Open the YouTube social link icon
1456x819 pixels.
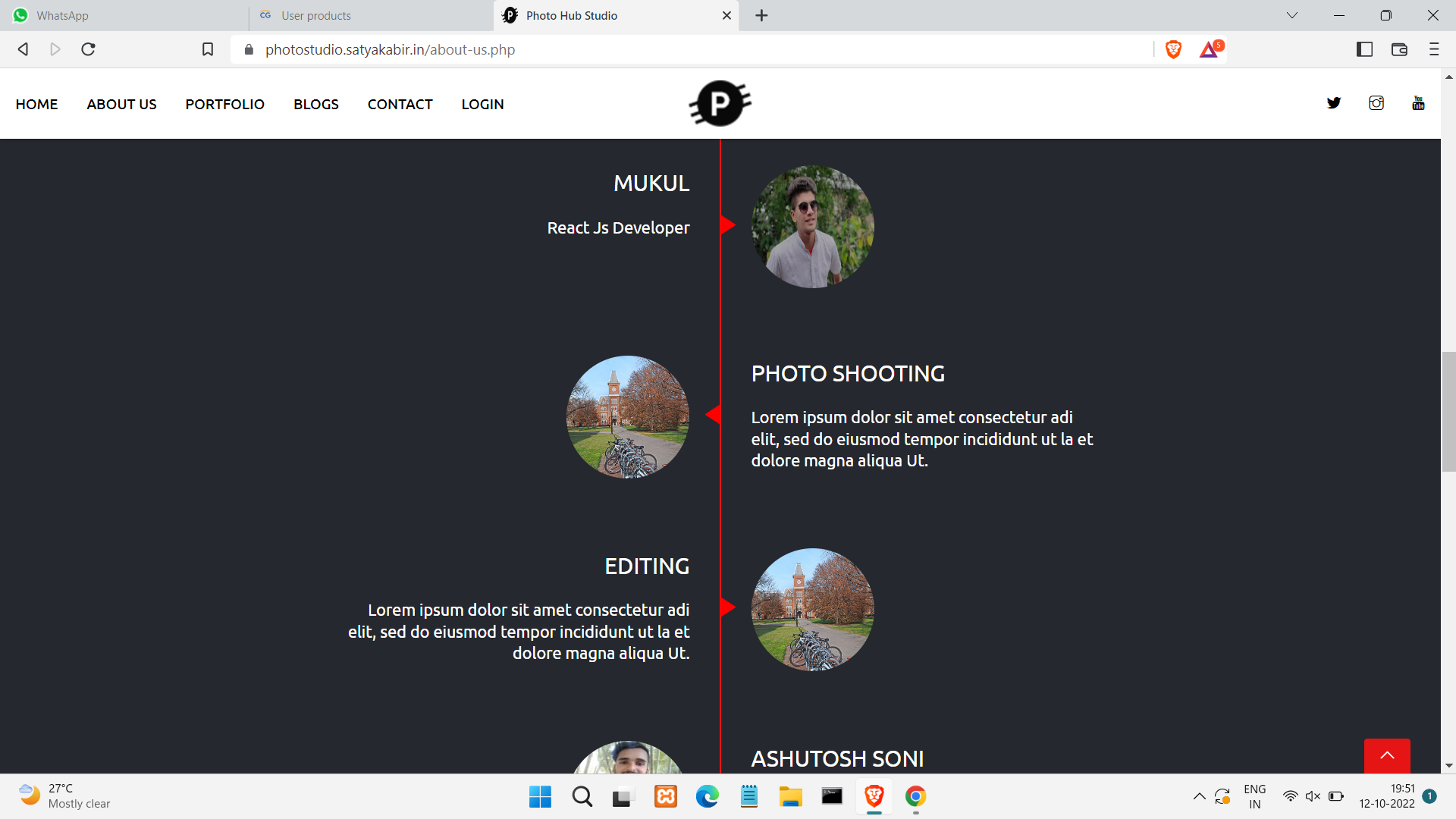pyautogui.click(x=1418, y=103)
